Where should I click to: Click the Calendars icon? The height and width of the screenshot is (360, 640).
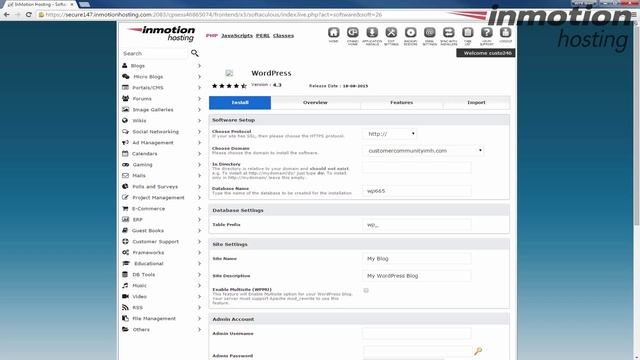click(125, 153)
